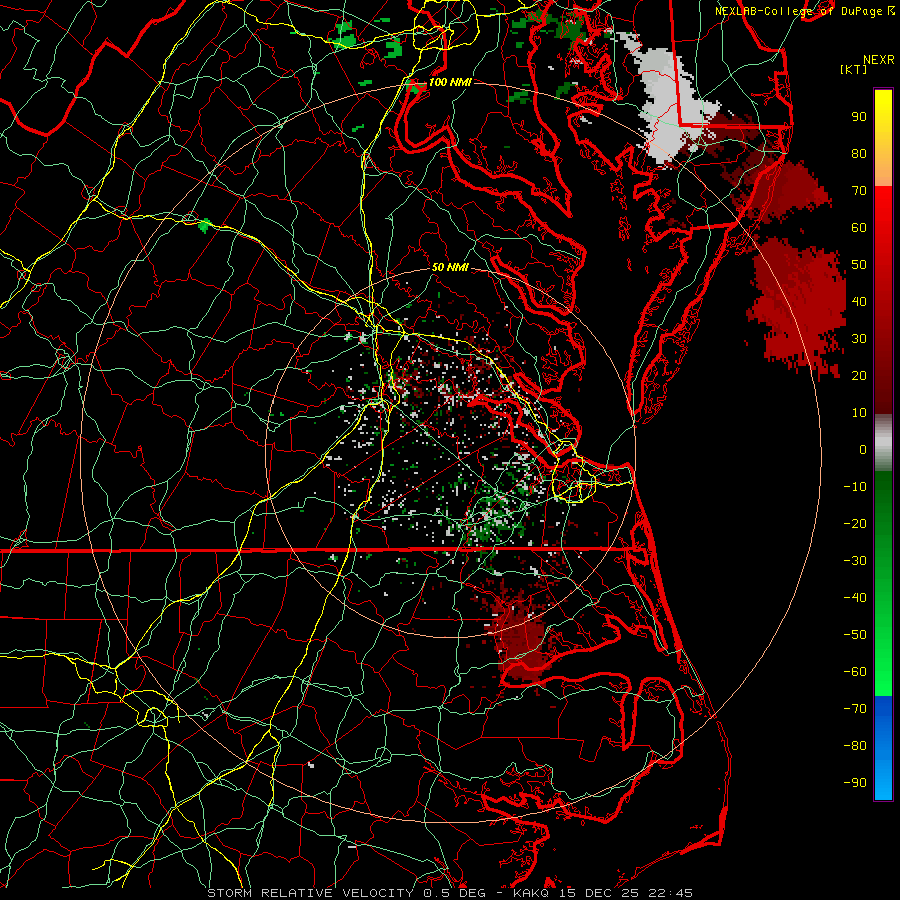900x900 pixels.
Task: Click the -80 value on the velocity scale
Action: point(855,746)
